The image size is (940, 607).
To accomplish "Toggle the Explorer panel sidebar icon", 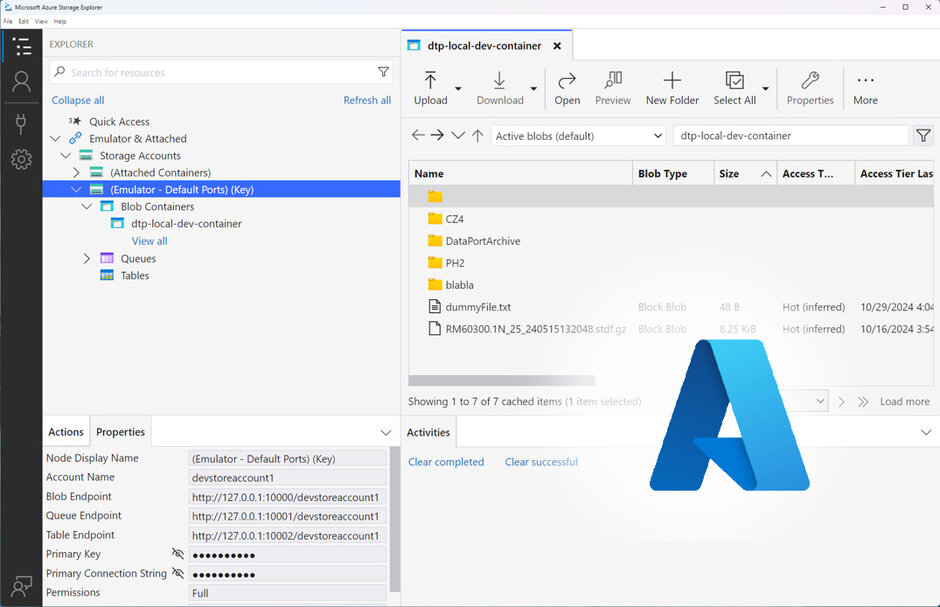I will point(21,46).
